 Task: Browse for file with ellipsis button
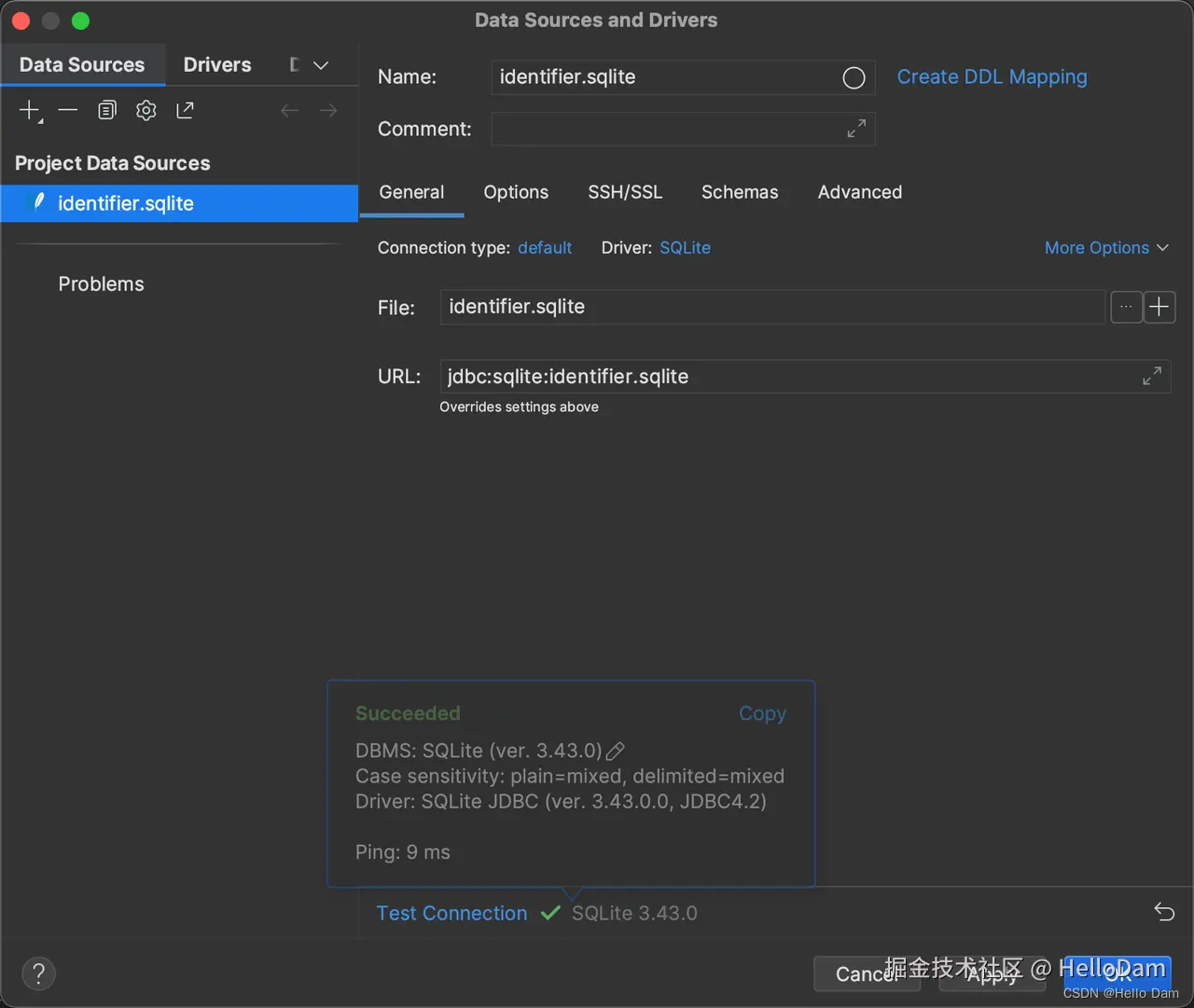1126,307
